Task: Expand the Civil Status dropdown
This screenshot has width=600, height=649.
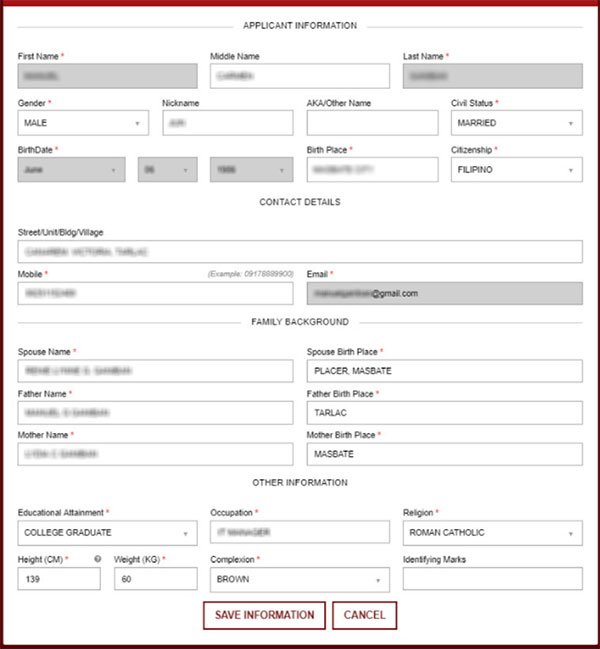Action: tap(516, 123)
